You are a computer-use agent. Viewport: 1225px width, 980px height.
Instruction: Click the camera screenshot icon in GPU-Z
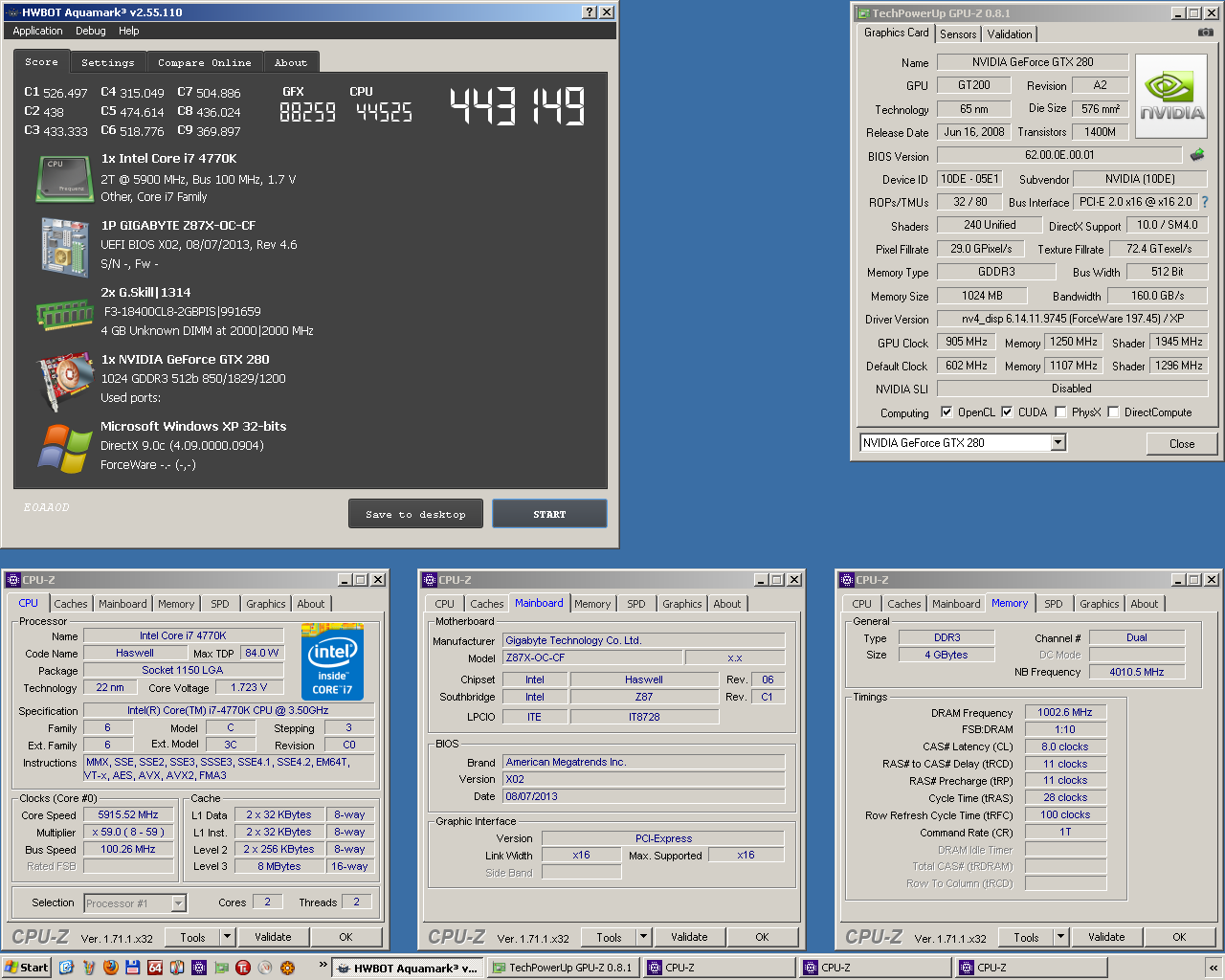(1205, 33)
